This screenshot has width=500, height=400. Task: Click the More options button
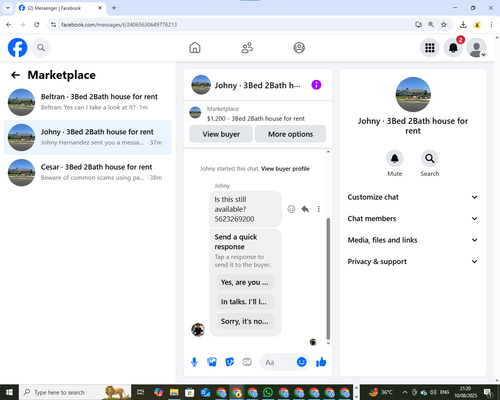(290, 134)
